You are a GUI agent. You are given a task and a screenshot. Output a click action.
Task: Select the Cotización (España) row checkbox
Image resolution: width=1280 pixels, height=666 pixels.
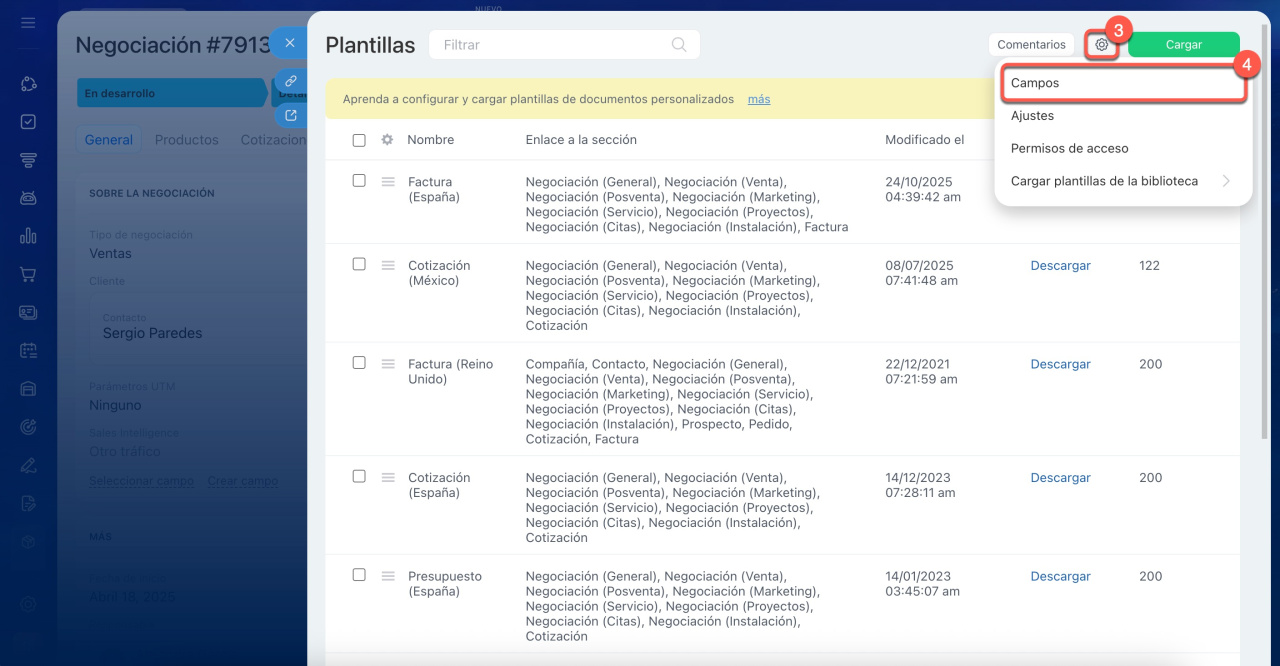359,477
